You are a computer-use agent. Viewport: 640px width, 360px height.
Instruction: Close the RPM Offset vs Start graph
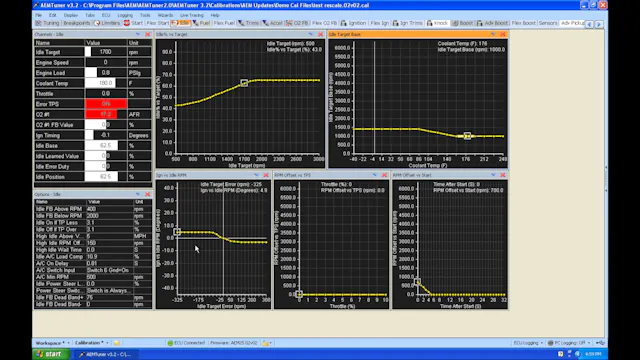(x=503, y=175)
